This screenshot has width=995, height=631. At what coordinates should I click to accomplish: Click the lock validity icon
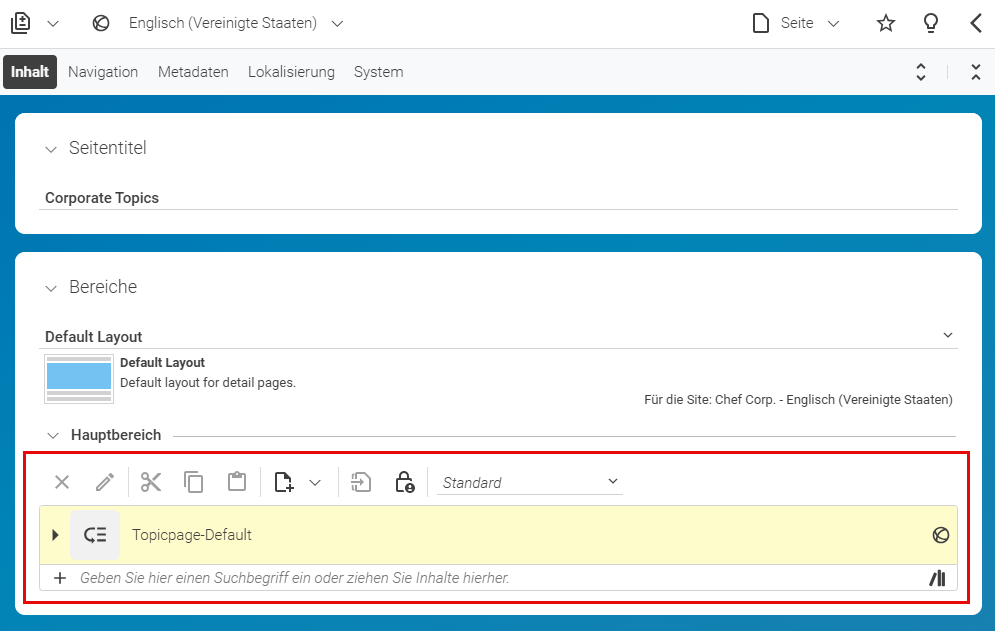(x=405, y=482)
